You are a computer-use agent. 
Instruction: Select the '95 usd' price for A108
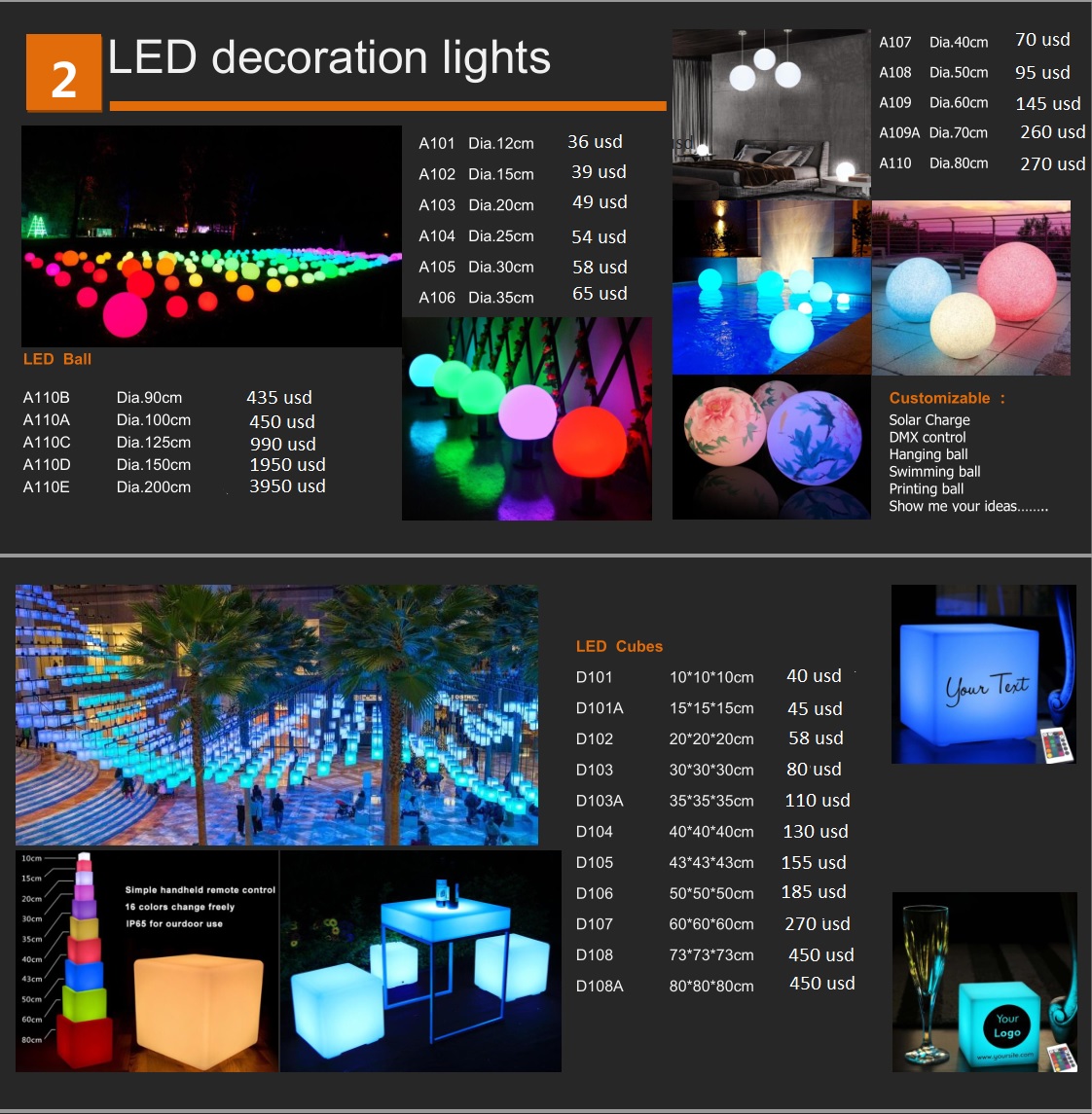tap(1042, 72)
